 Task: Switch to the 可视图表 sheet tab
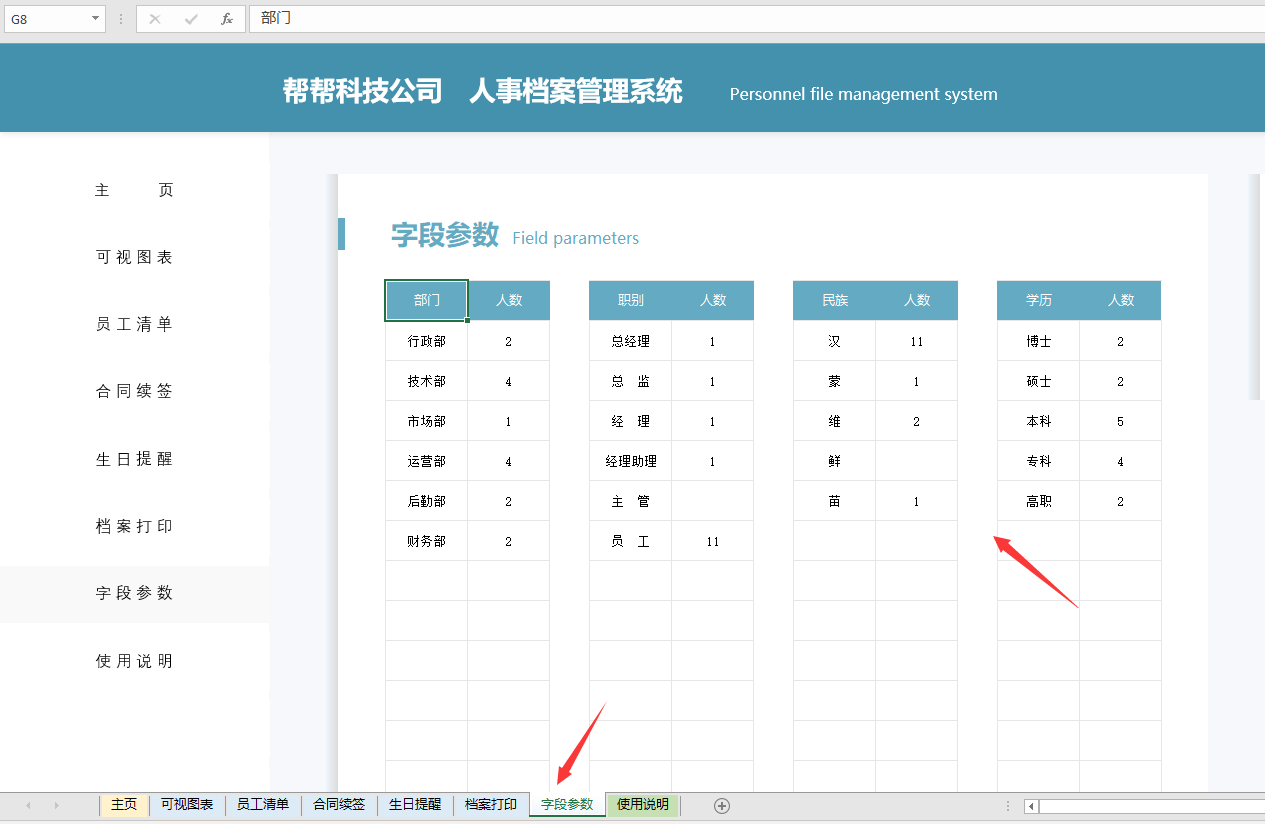point(187,805)
